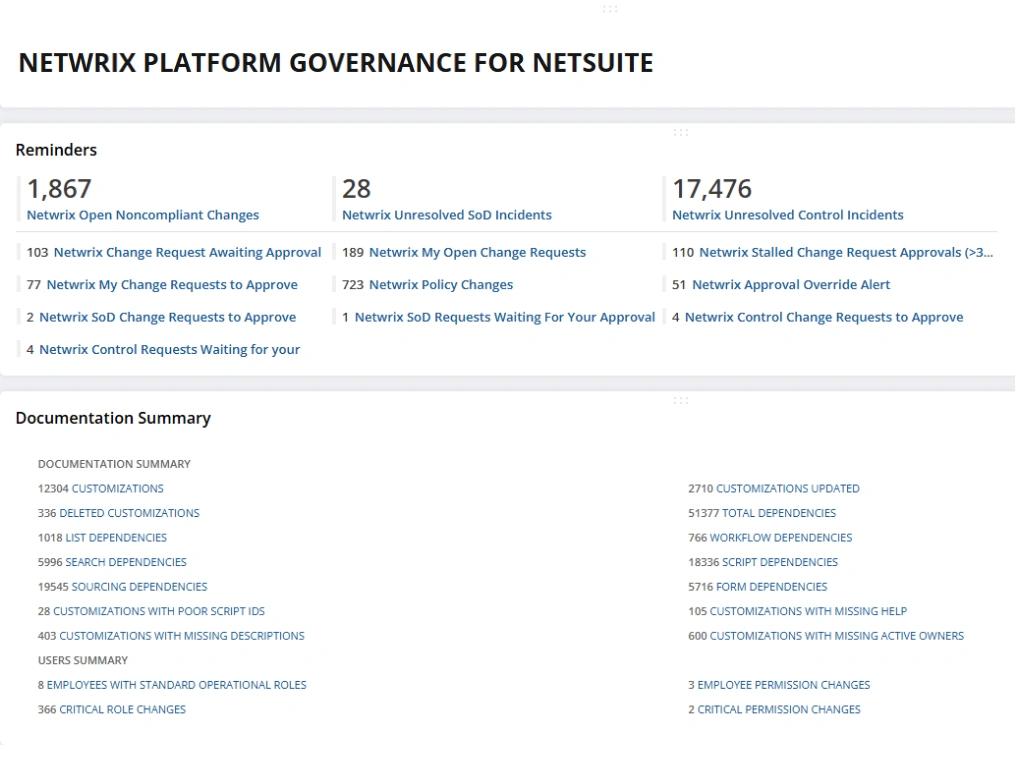Image resolution: width=1024 pixels, height=768 pixels.
Task: Open Netwrix My Open Change Requests
Action: coord(477,252)
